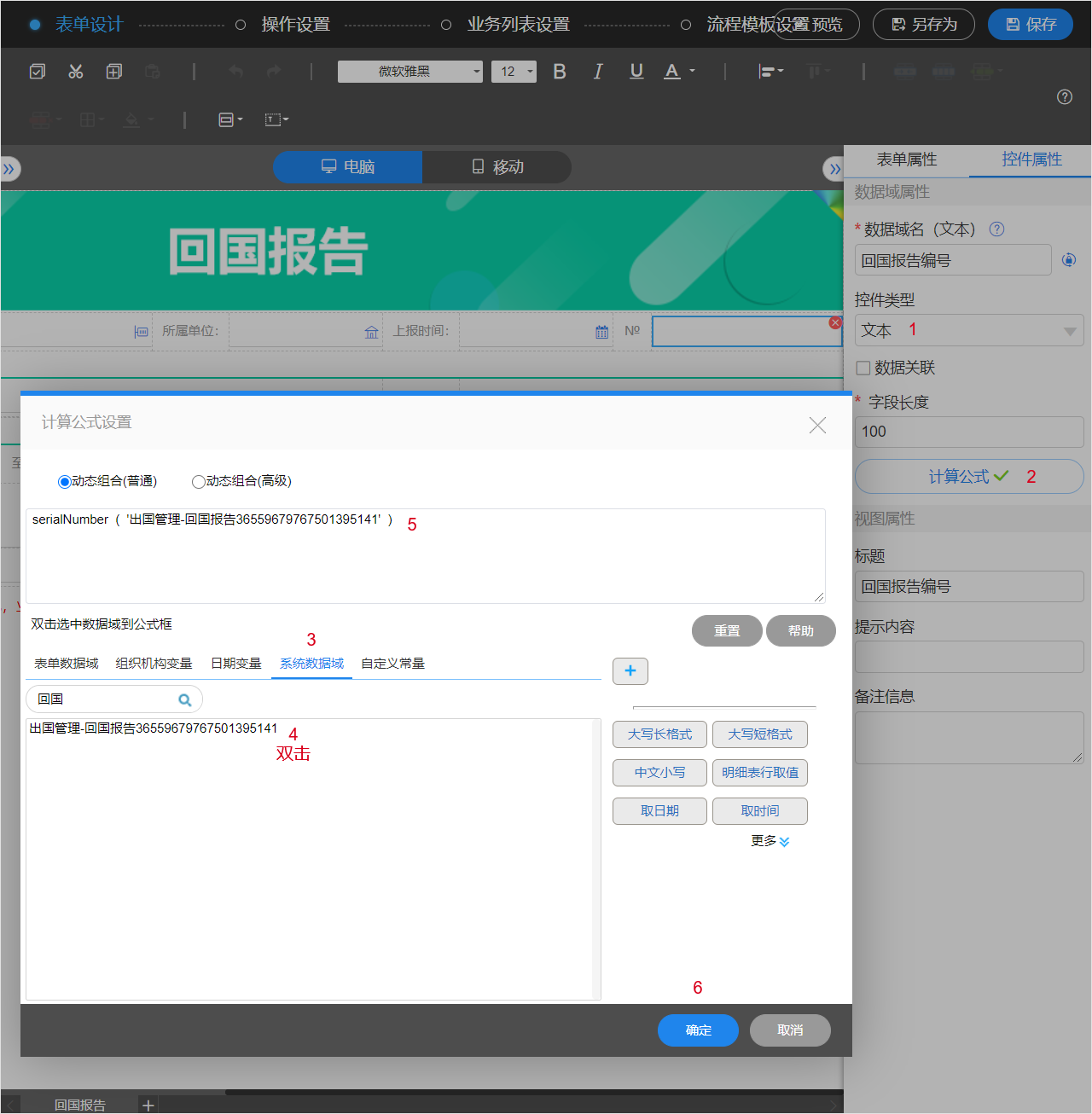
Task: Click organization icon in 所属单位 field
Action: (x=371, y=332)
